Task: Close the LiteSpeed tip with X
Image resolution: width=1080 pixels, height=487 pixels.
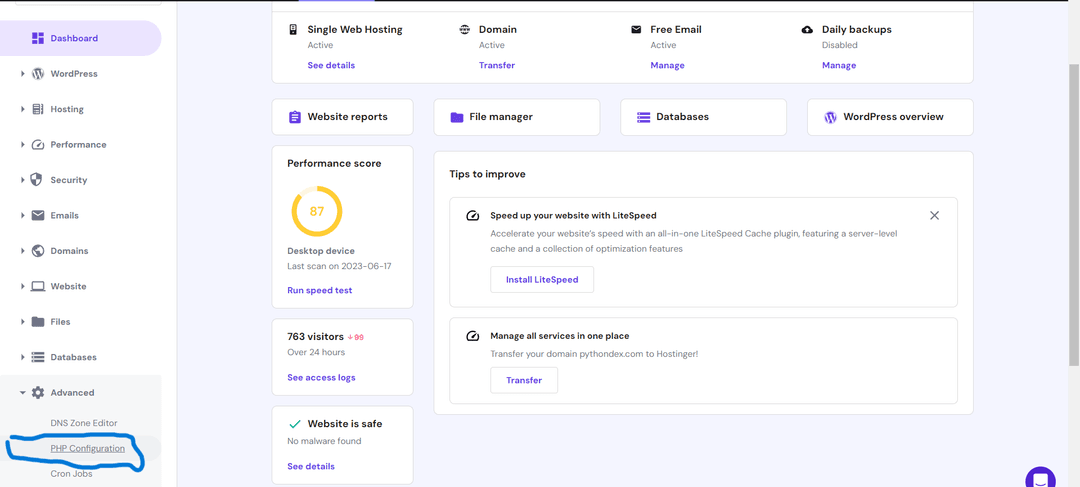Action: [x=934, y=215]
